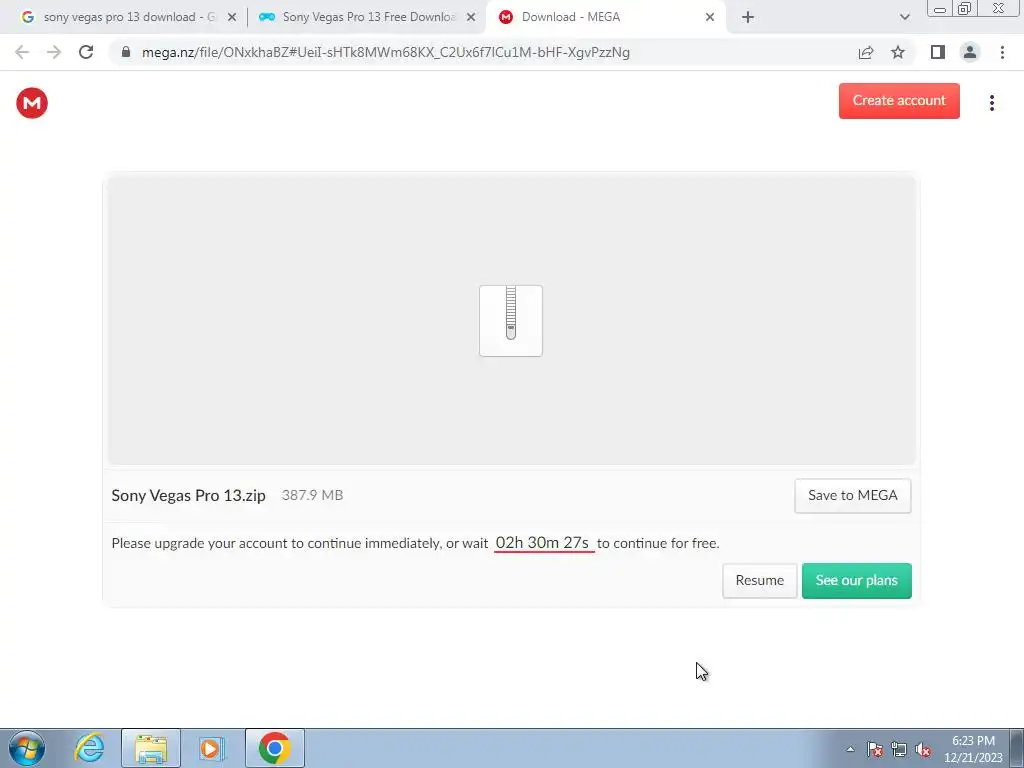Go back in browser history
The width and height of the screenshot is (1024, 768).
[22, 52]
